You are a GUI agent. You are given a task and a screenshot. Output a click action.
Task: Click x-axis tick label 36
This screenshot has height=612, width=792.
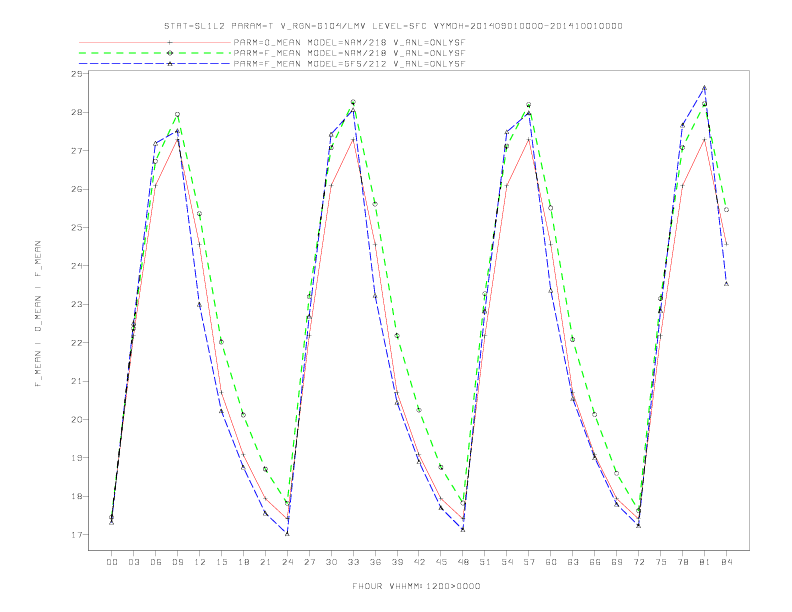tap(375, 562)
